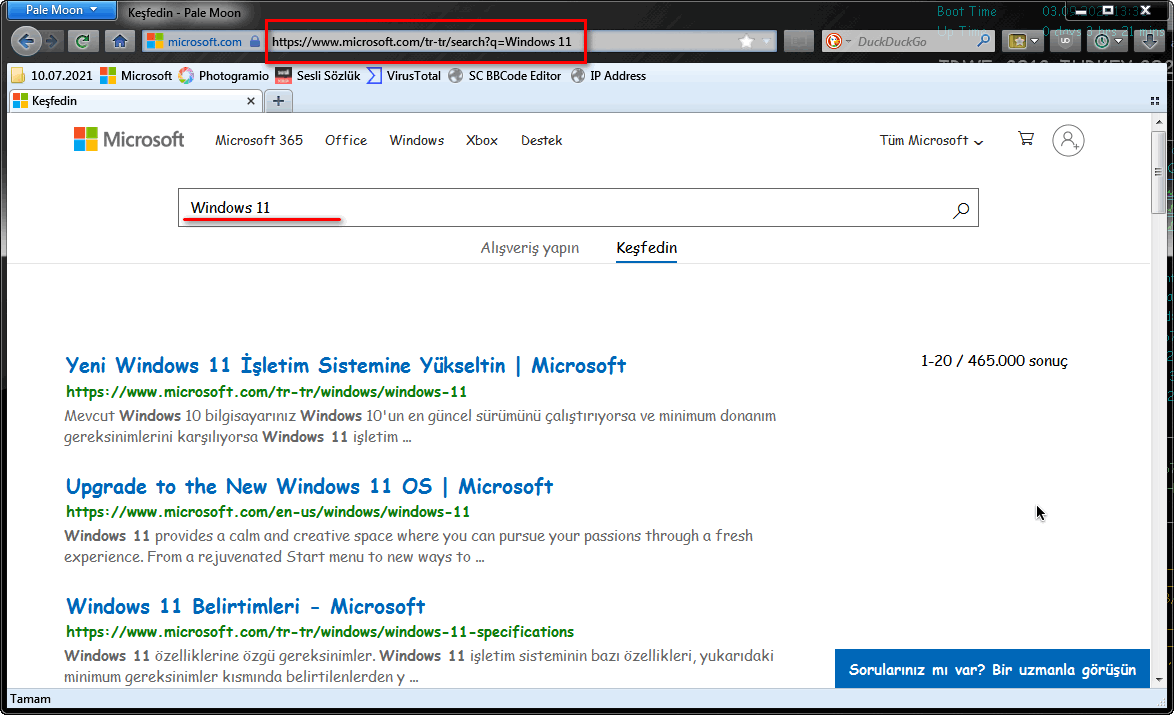Open Office in the site navigation
Screen dimensions: 1174x715
coord(346,140)
